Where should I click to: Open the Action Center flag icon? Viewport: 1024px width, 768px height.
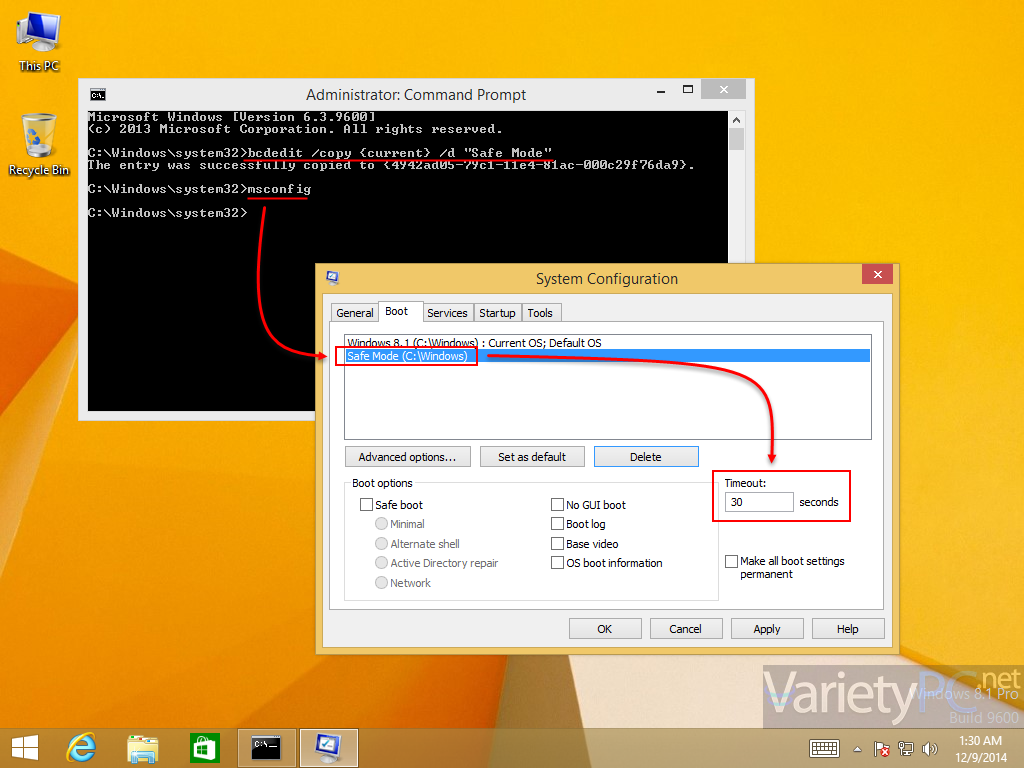[882, 748]
